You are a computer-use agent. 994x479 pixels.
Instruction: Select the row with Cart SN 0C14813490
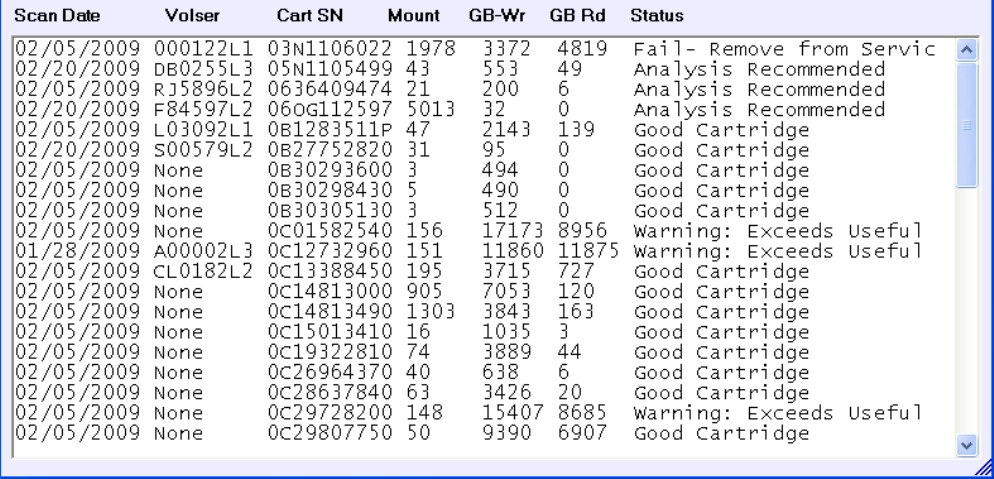click(x=484, y=312)
